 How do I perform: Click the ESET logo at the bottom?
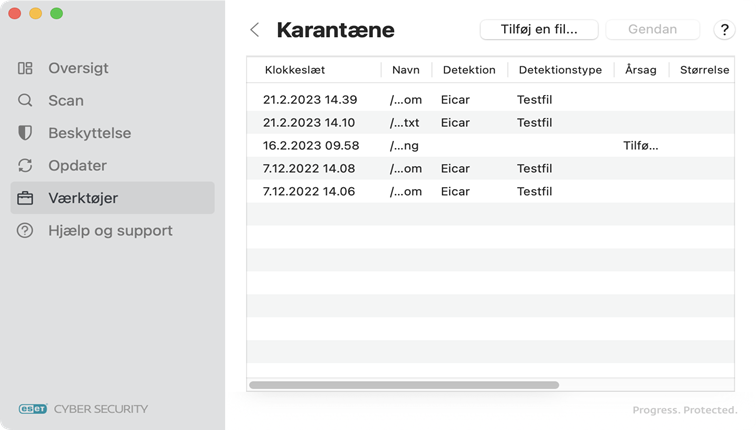pos(33,409)
